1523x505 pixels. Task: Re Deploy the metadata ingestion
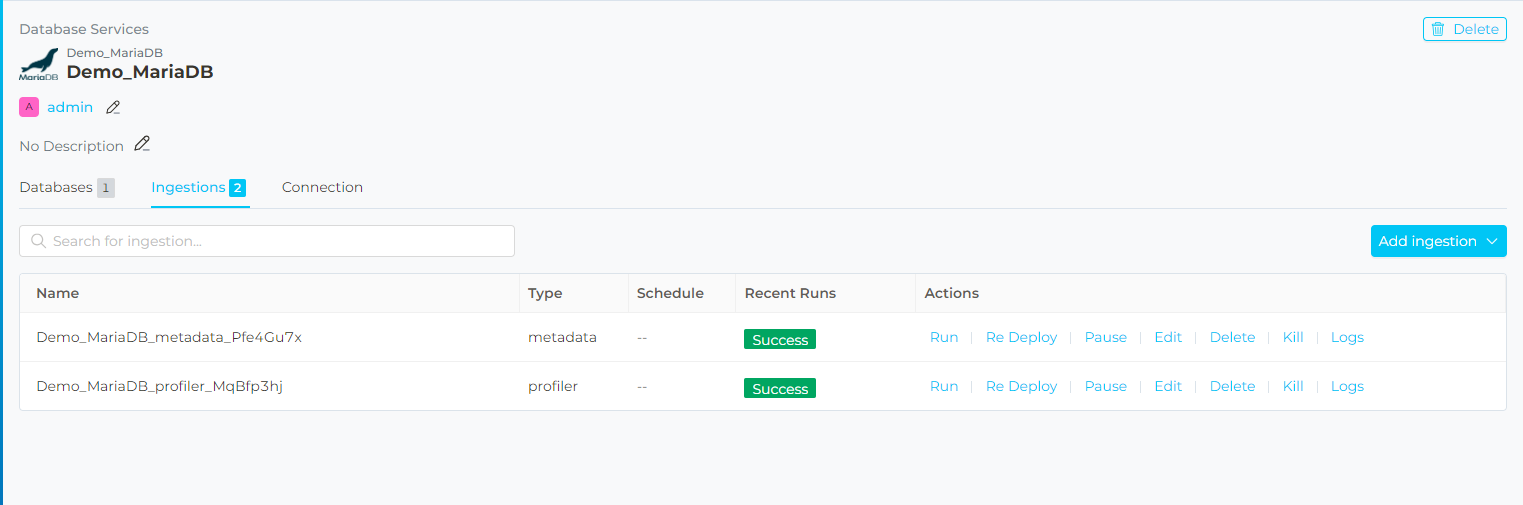pos(1021,337)
